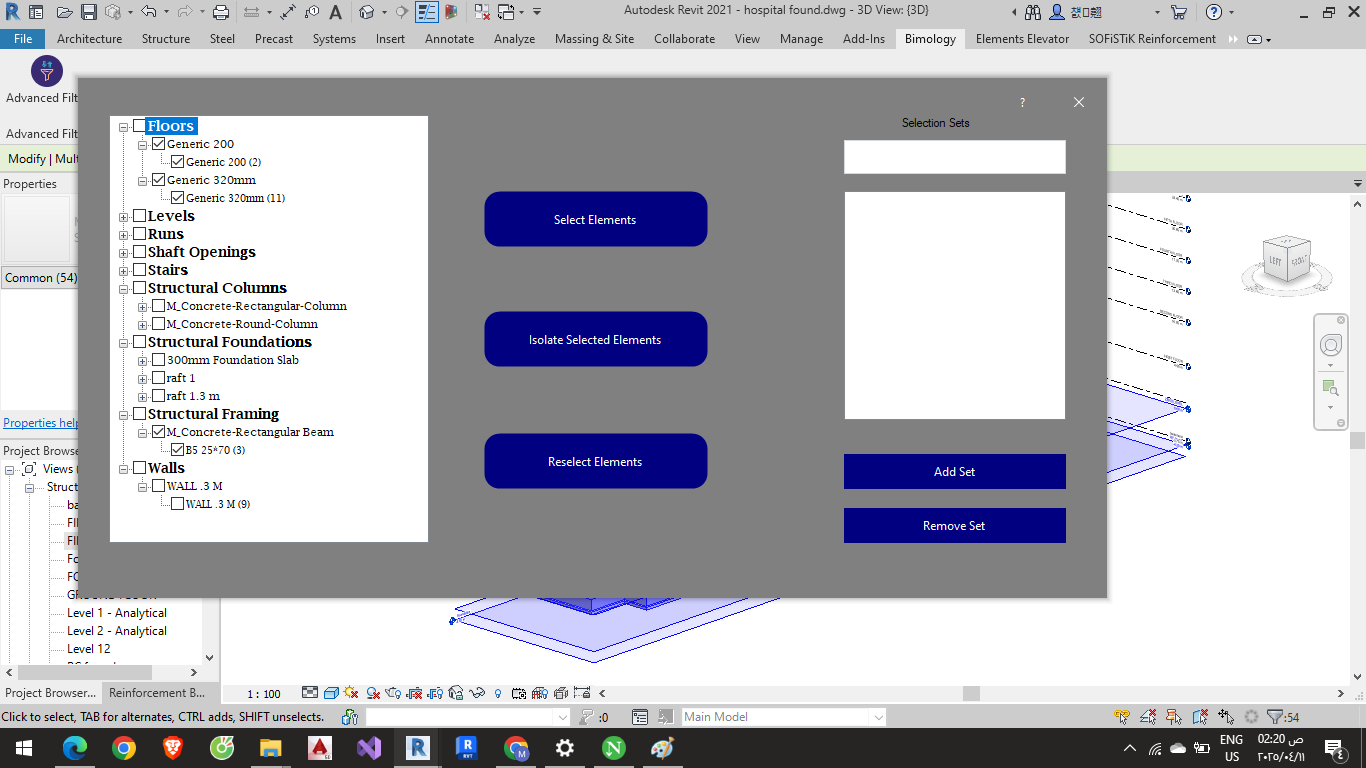Screen dimensions: 1366x768
Task: Select Level 2 - Analytical in Project Browser
Action: coord(116,631)
